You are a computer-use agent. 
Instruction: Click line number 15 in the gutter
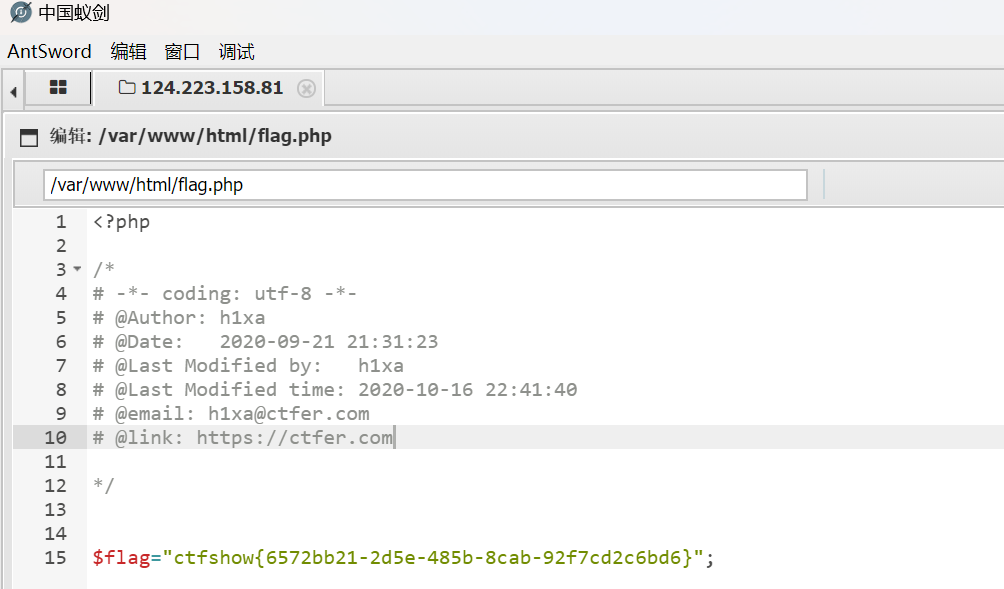click(x=55, y=558)
